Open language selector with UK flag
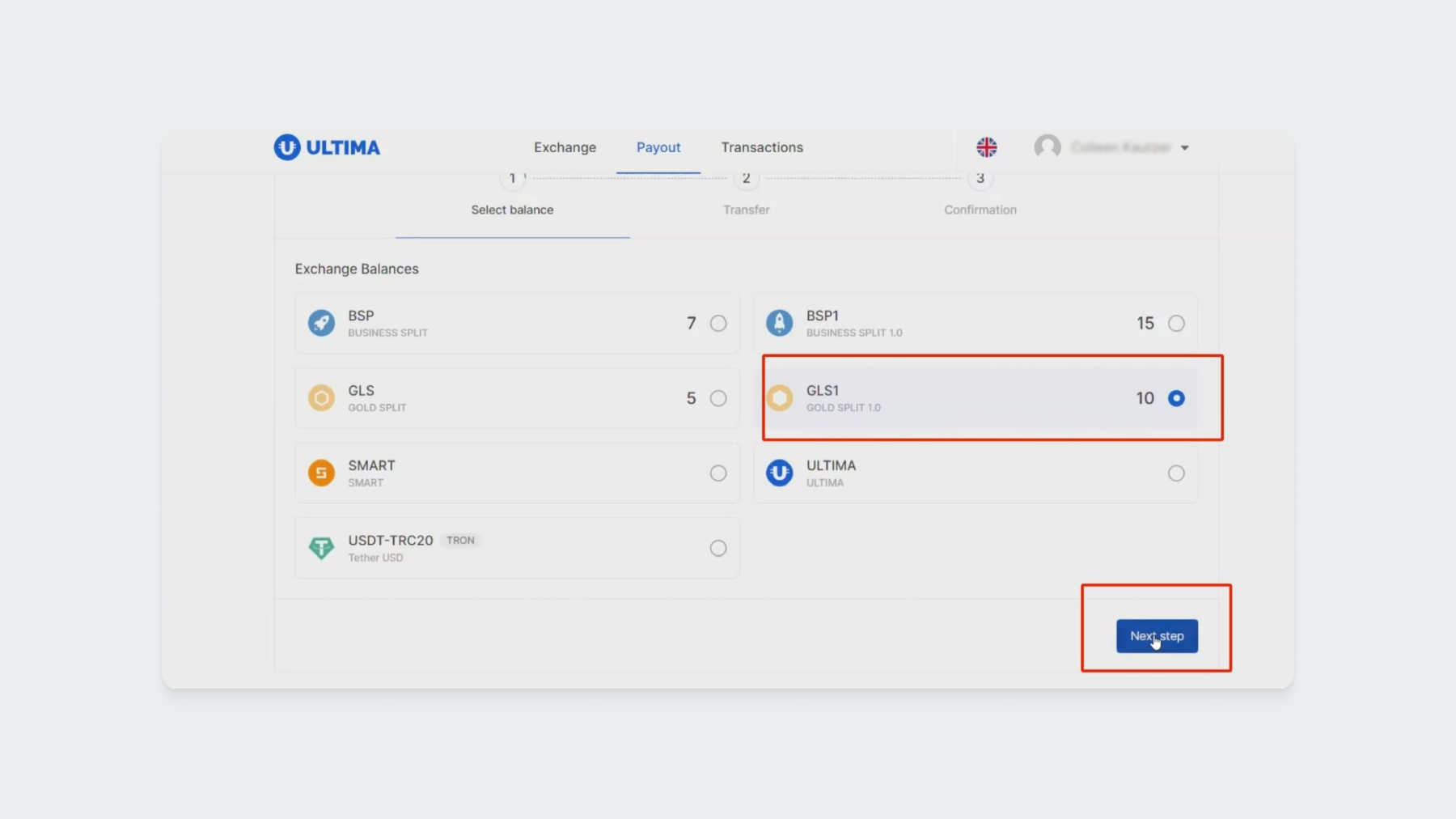 986,147
